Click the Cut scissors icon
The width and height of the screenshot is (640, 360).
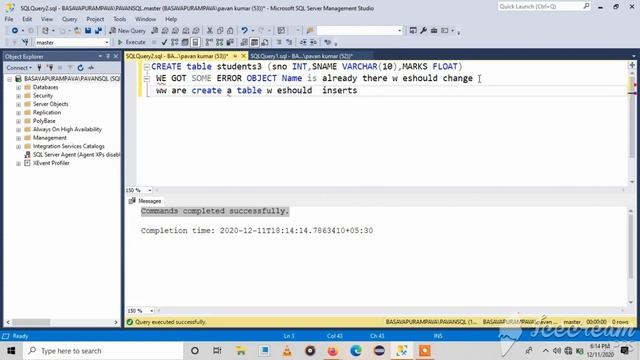(209, 31)
